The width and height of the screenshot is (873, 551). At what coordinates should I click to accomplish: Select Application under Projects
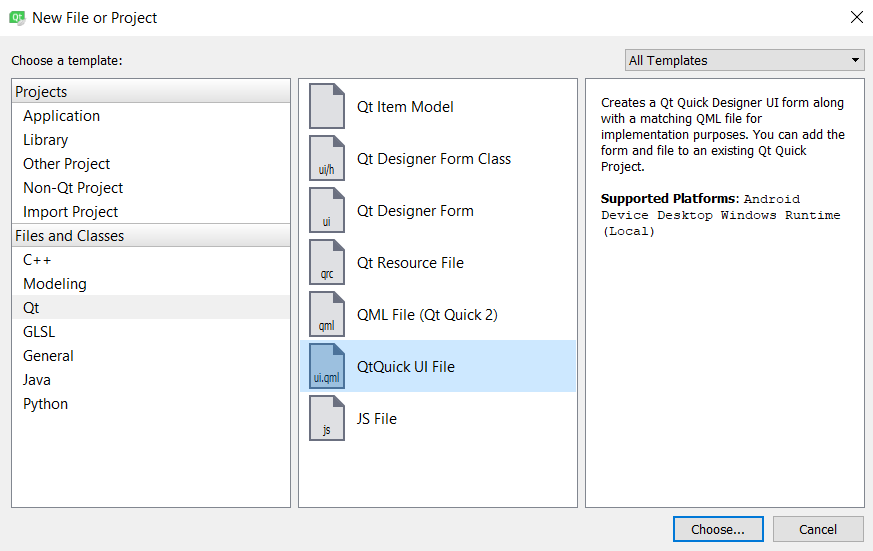[62, 116]
